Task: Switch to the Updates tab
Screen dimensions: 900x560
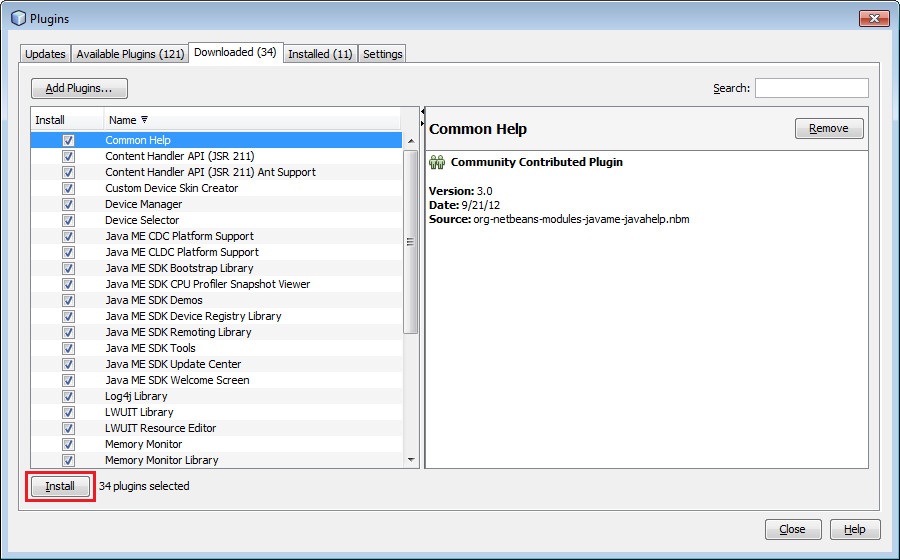Action: coord(45,54)
